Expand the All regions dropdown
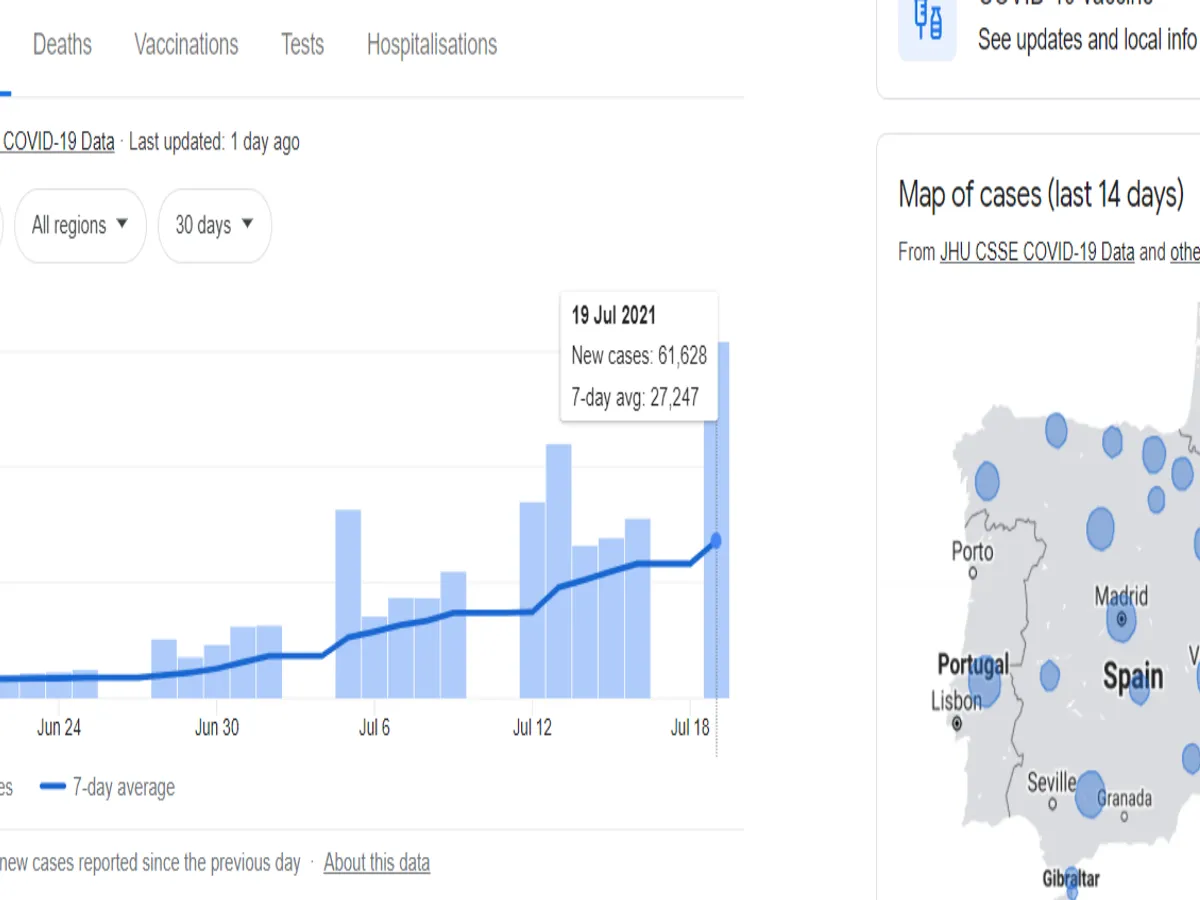1200x900 pixels. pyautogui.click(x=80, y=225)
